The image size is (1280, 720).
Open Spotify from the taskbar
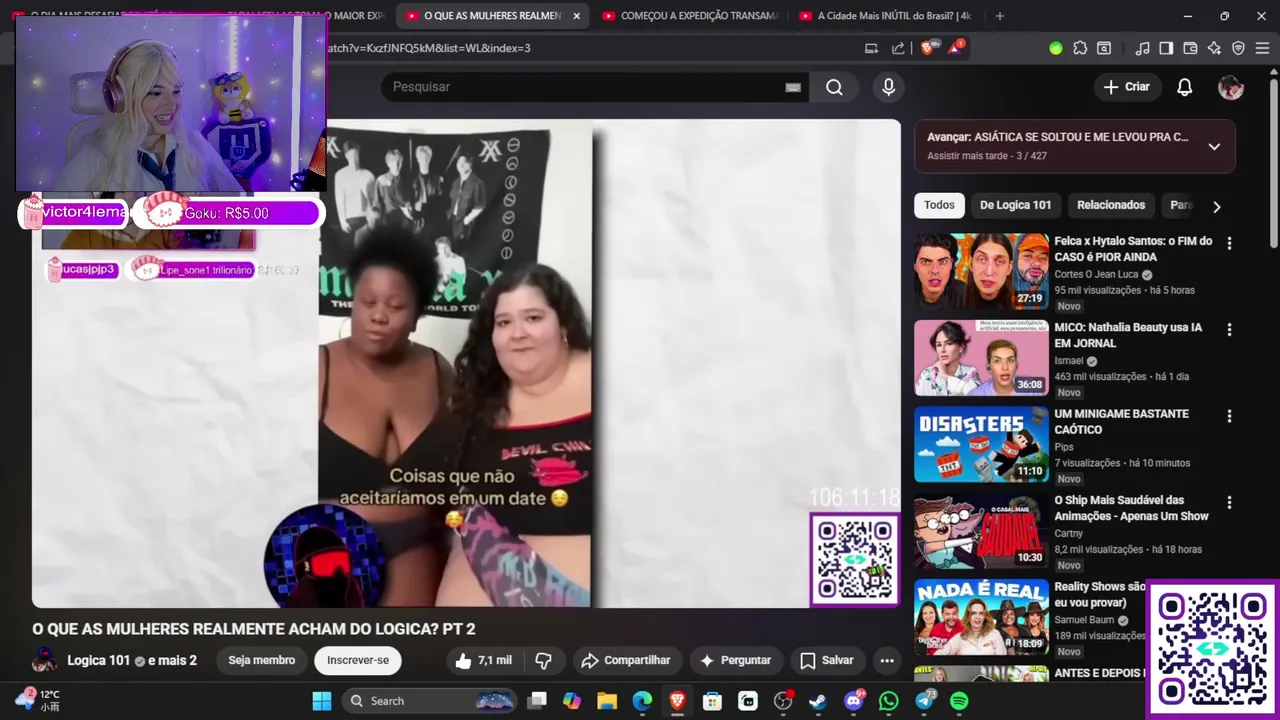[x=959, y=701]
